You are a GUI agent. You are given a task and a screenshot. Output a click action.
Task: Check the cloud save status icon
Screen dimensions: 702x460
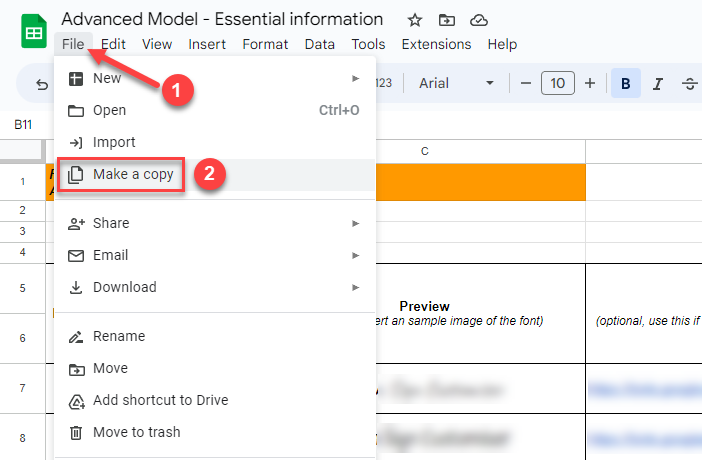point(478,20)
